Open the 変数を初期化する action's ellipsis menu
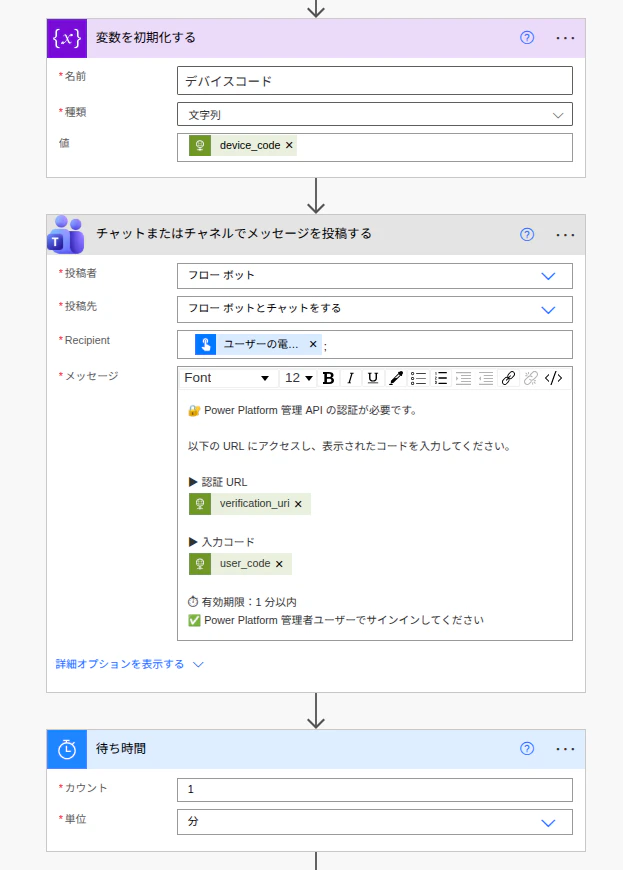The height and width of the screenshot is (870, 623). click(x=565, y=38)
